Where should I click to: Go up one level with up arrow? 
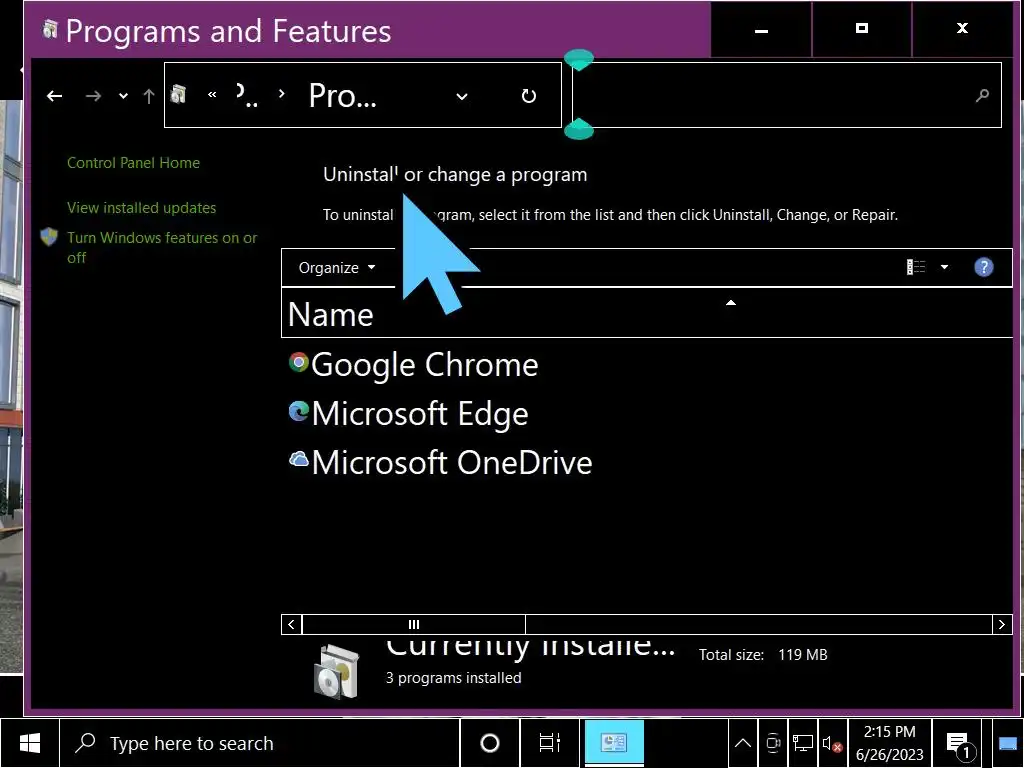tap(149, 96)
